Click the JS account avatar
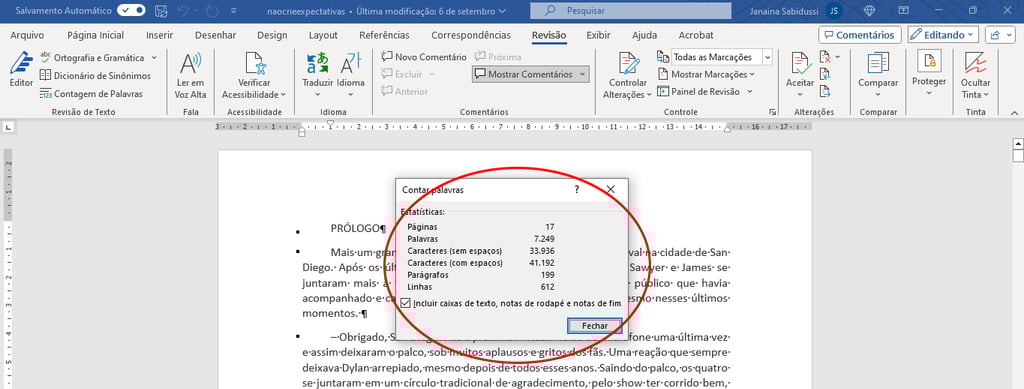Image resolution: width=1024 pixels, height=389 pixels. coord(834,10)
